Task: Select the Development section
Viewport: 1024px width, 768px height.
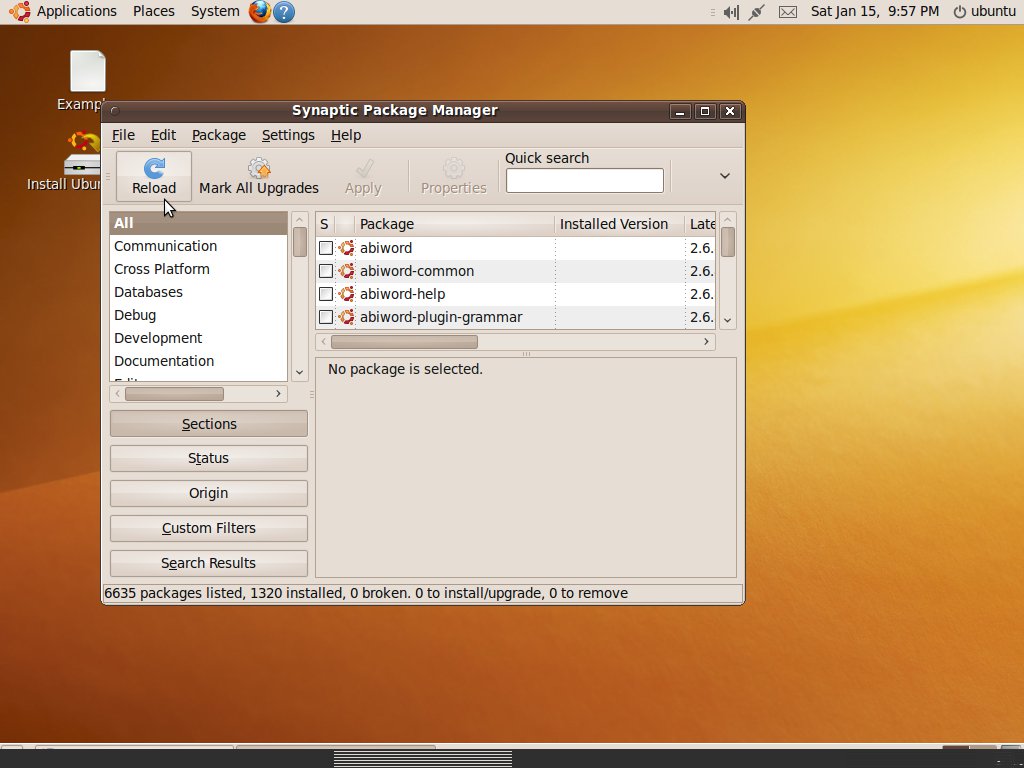Action: (x=199, y=338)
